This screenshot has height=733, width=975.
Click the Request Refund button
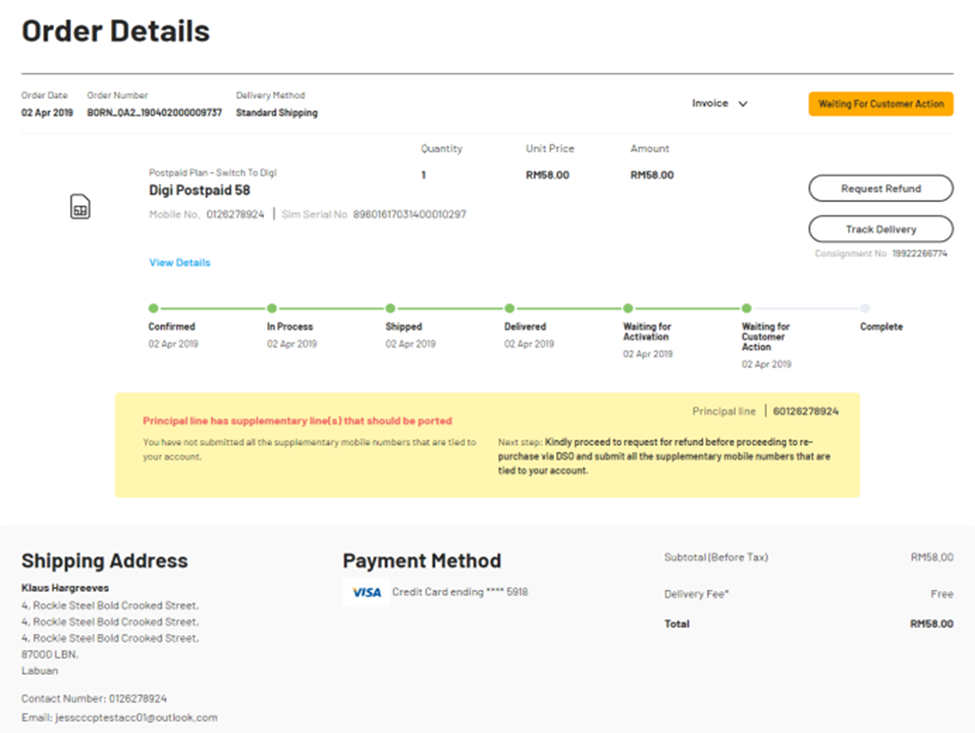[x=880, y=188]
